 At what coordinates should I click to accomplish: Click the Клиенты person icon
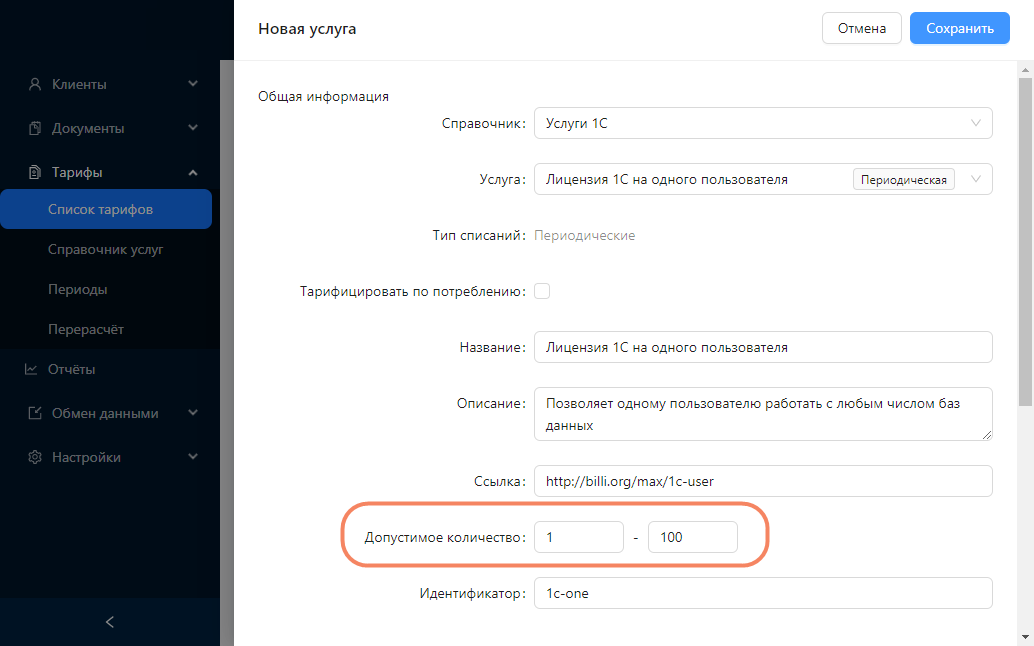(35, 84)
